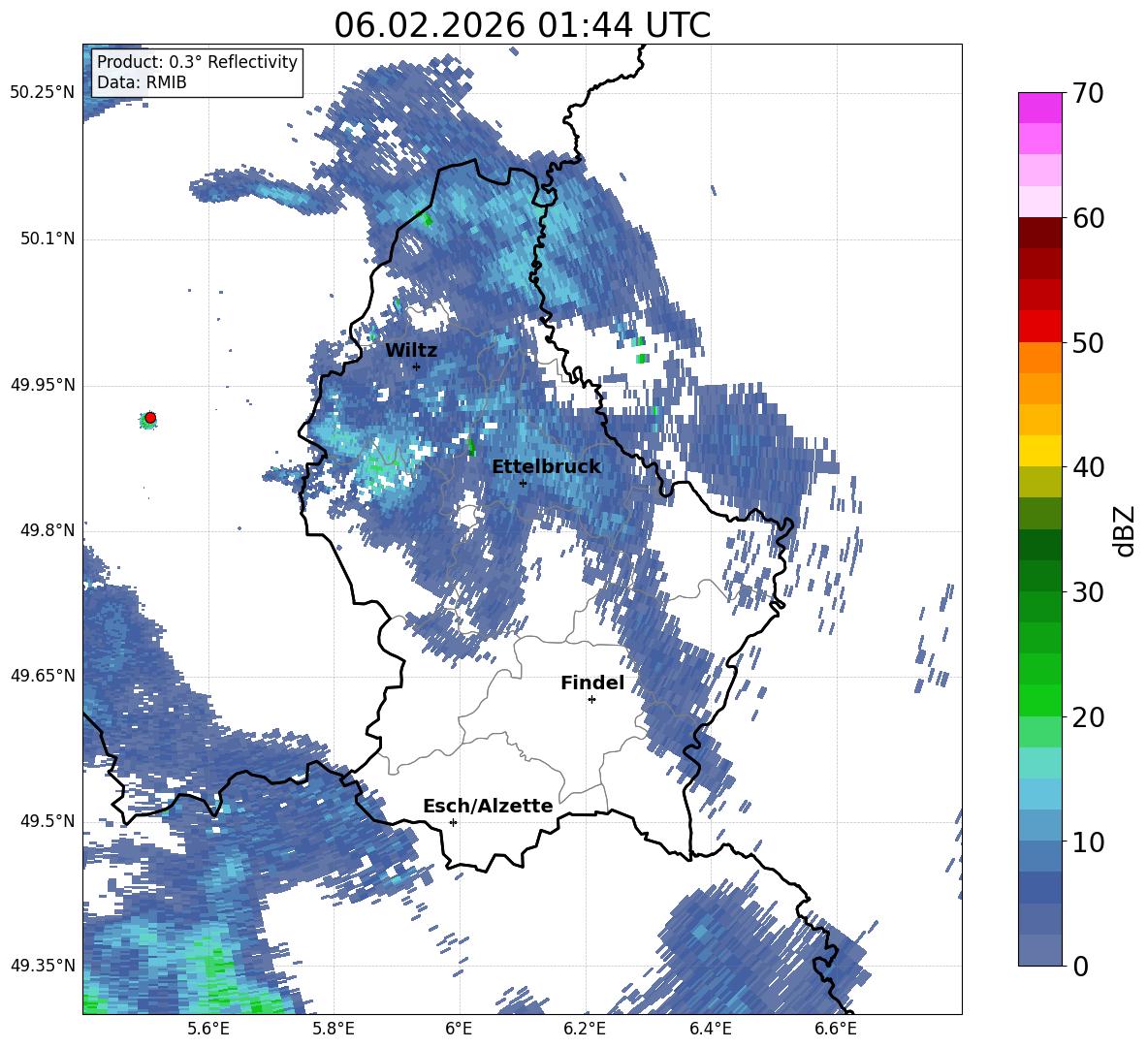1148x1048 pixels.
Task: Click the colorbar tick label 40
Action: [x=1088, y=467]
